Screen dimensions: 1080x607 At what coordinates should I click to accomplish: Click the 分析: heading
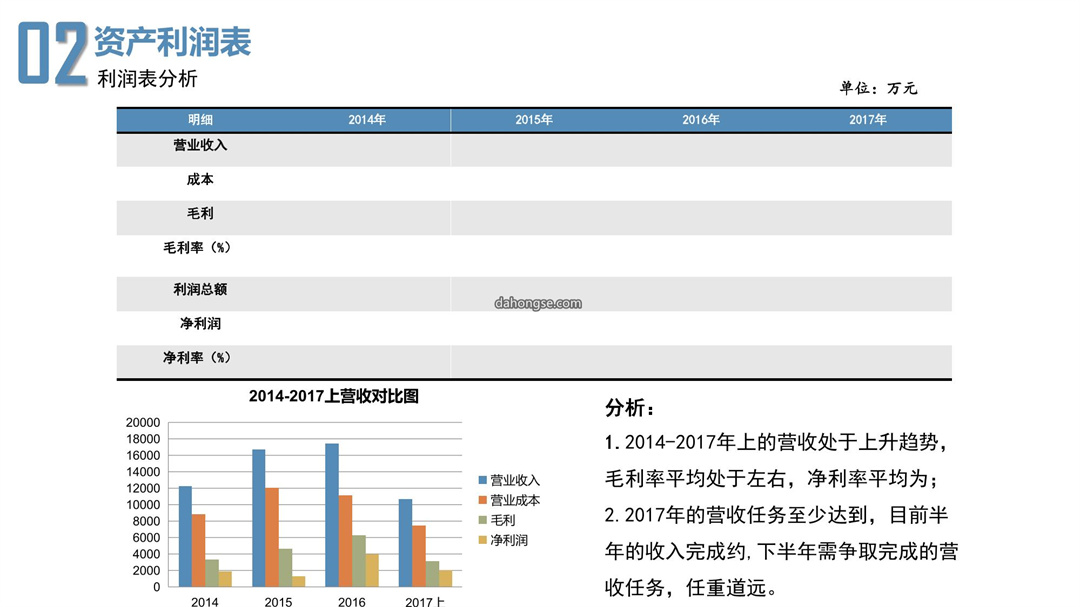(x=630, y=408)
